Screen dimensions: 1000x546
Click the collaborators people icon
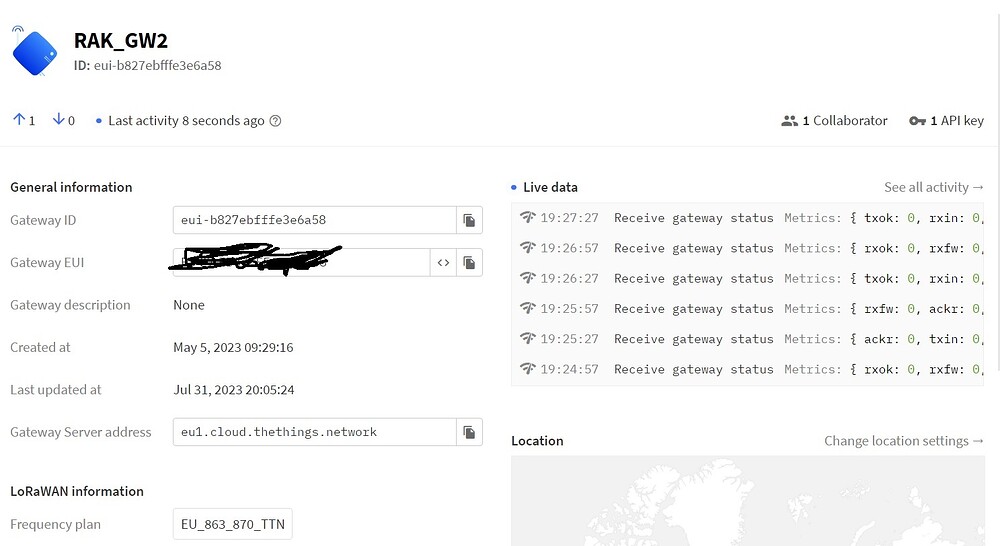tap(790, 121)
